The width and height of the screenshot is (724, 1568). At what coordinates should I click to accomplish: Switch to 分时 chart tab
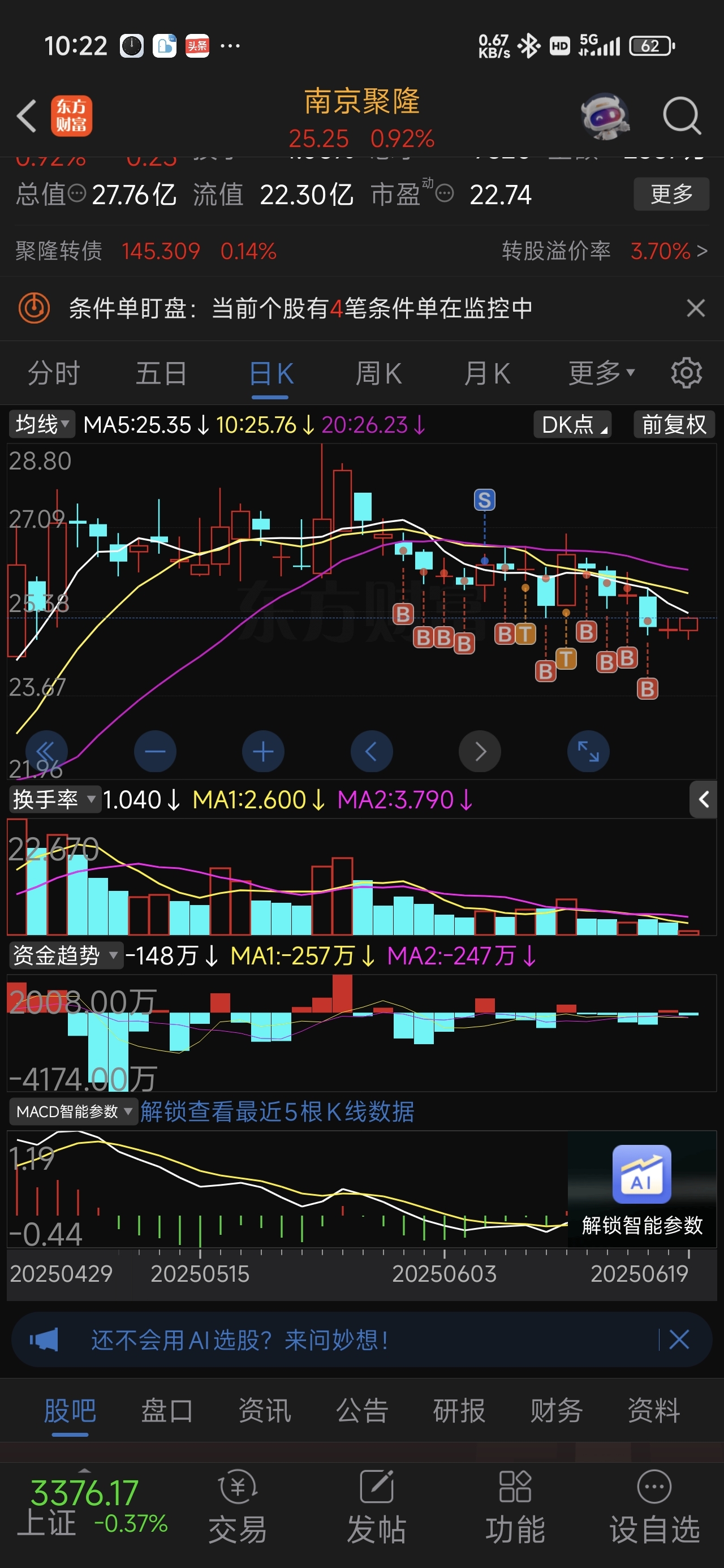[x=54, y=373]
